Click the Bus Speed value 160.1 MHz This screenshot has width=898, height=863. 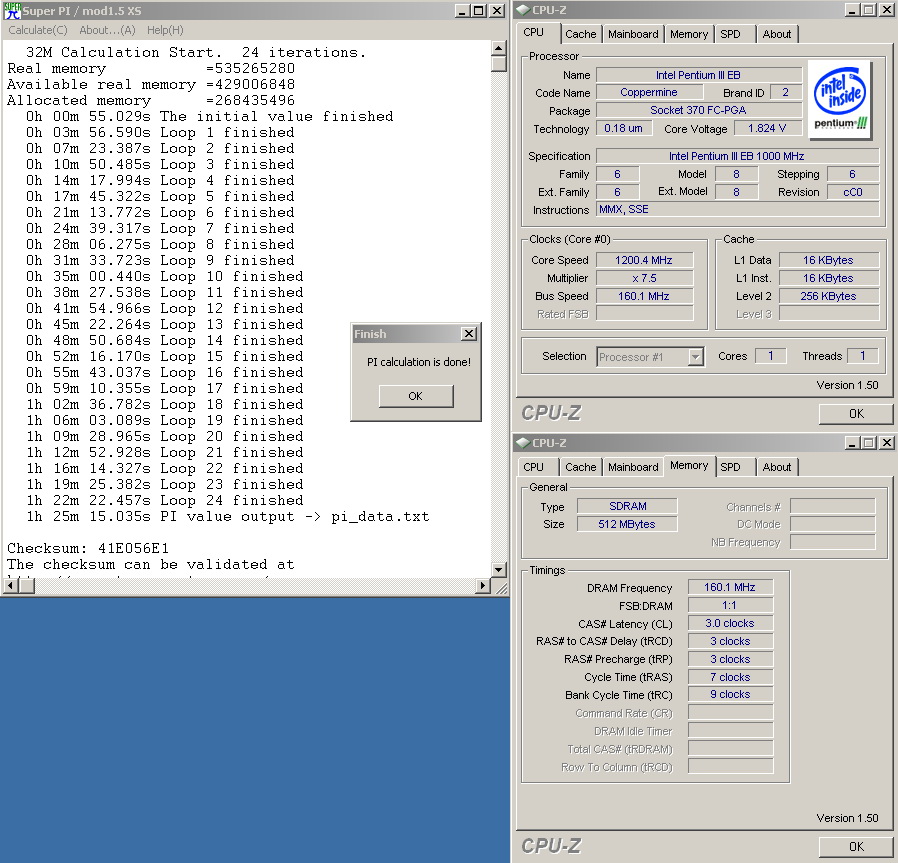644,296
